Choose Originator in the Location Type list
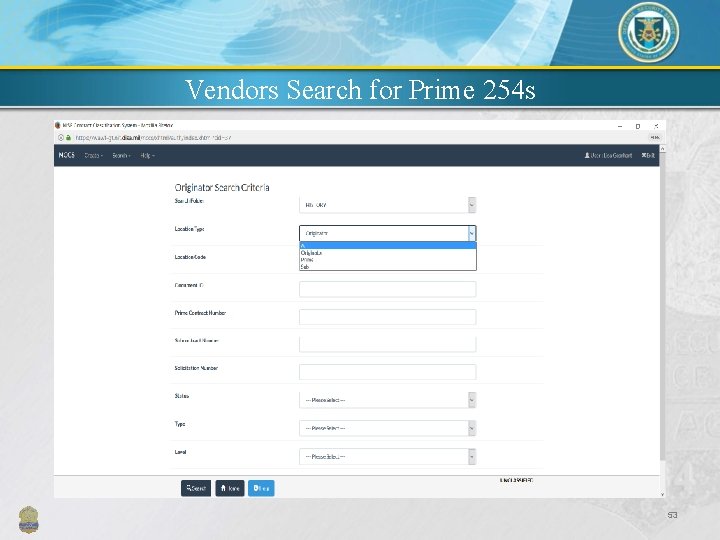Viewport: 720px width, 540px height. pyautogui.click(x=388, y=253)
